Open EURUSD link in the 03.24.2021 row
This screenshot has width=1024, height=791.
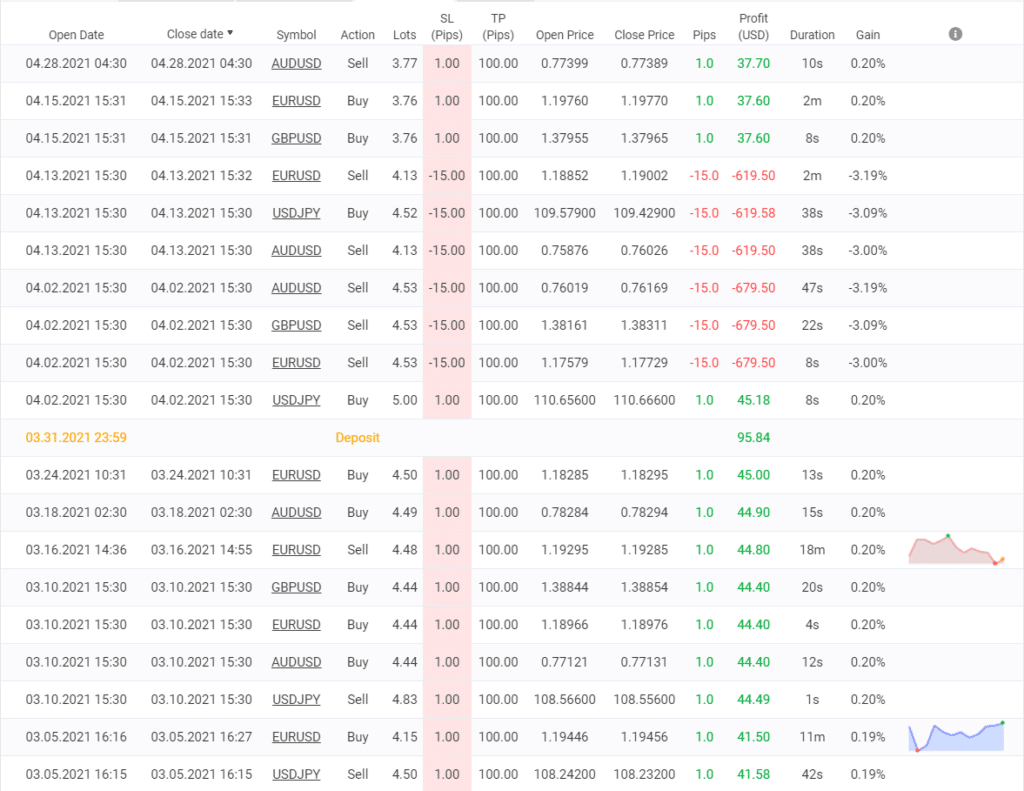pyautogui.click(x=296, y=475)
